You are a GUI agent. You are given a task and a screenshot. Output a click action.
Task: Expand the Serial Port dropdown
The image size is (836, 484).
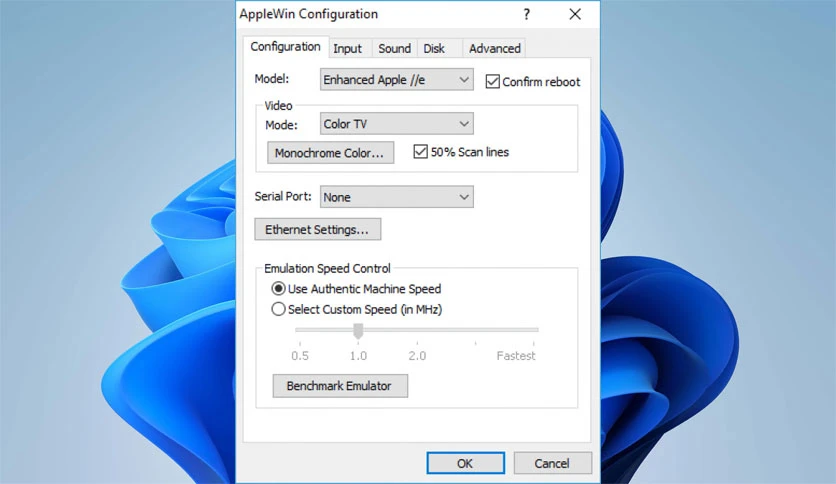click(396, 197)
